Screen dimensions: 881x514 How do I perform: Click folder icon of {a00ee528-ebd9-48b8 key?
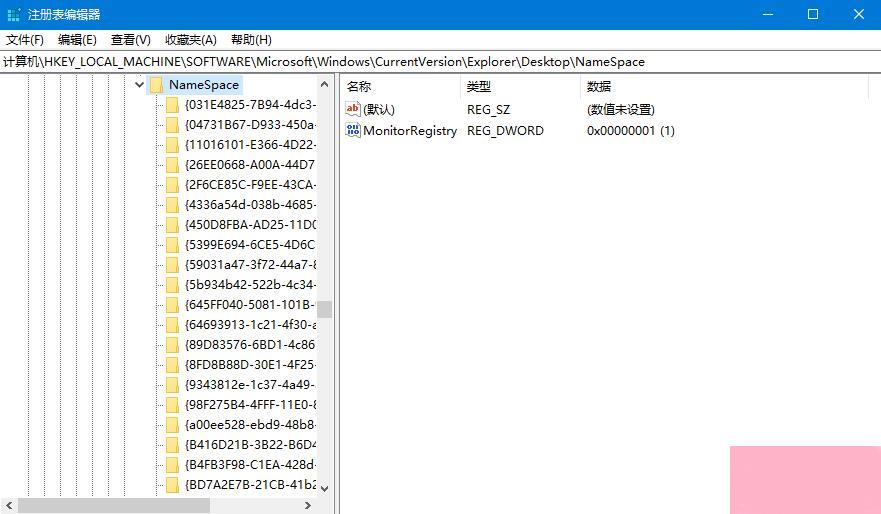coord(172,425)
